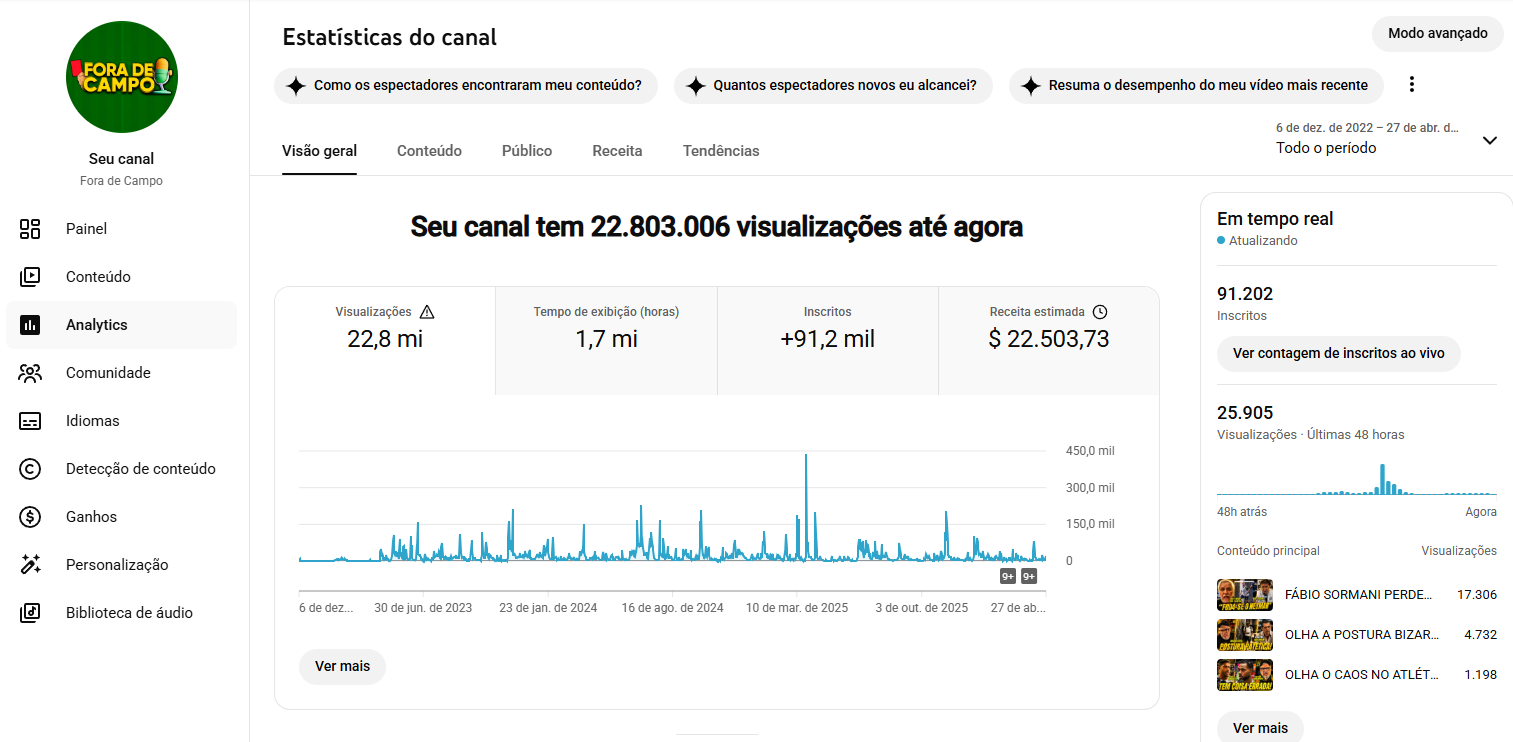The image size is (1513, 742).
Task: Open thumbnail of OLHA A POSTURA BIZAR video
Action: coord(1245,635)
